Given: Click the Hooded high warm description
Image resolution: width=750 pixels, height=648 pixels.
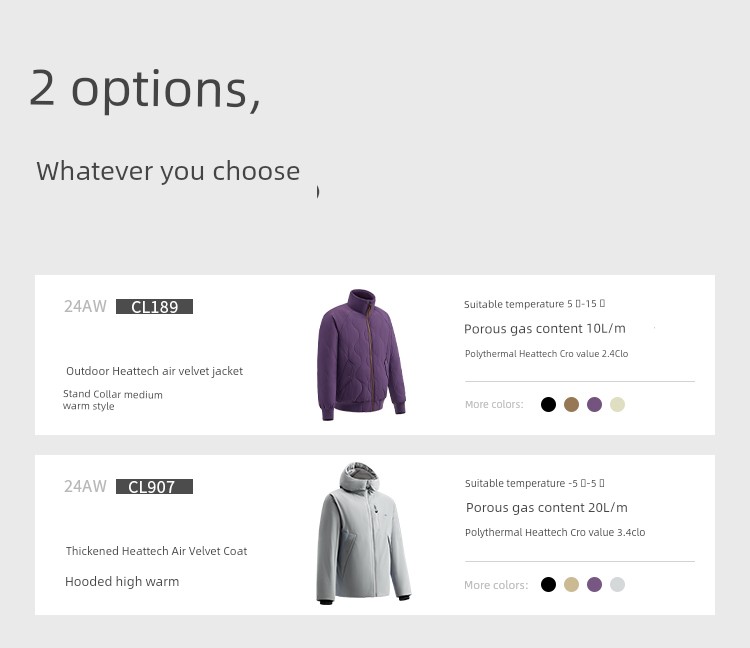Looking at the screenshot, I should pos(122,582).
